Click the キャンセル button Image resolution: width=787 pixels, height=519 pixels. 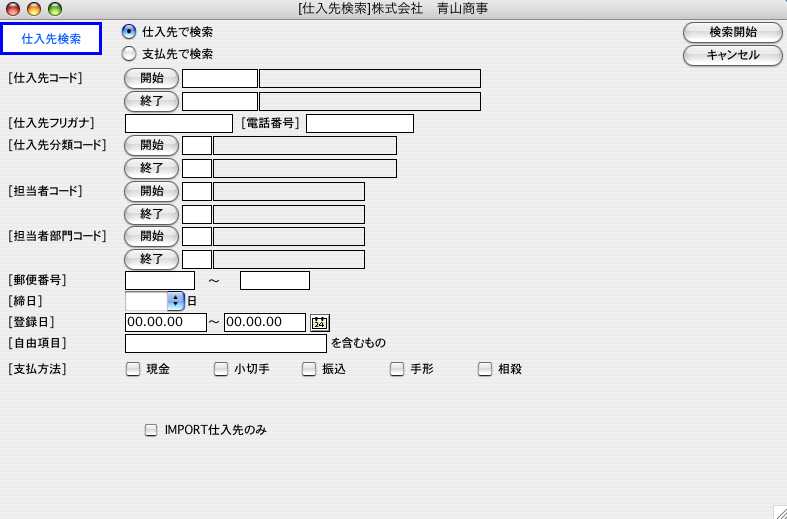point(732,56)
